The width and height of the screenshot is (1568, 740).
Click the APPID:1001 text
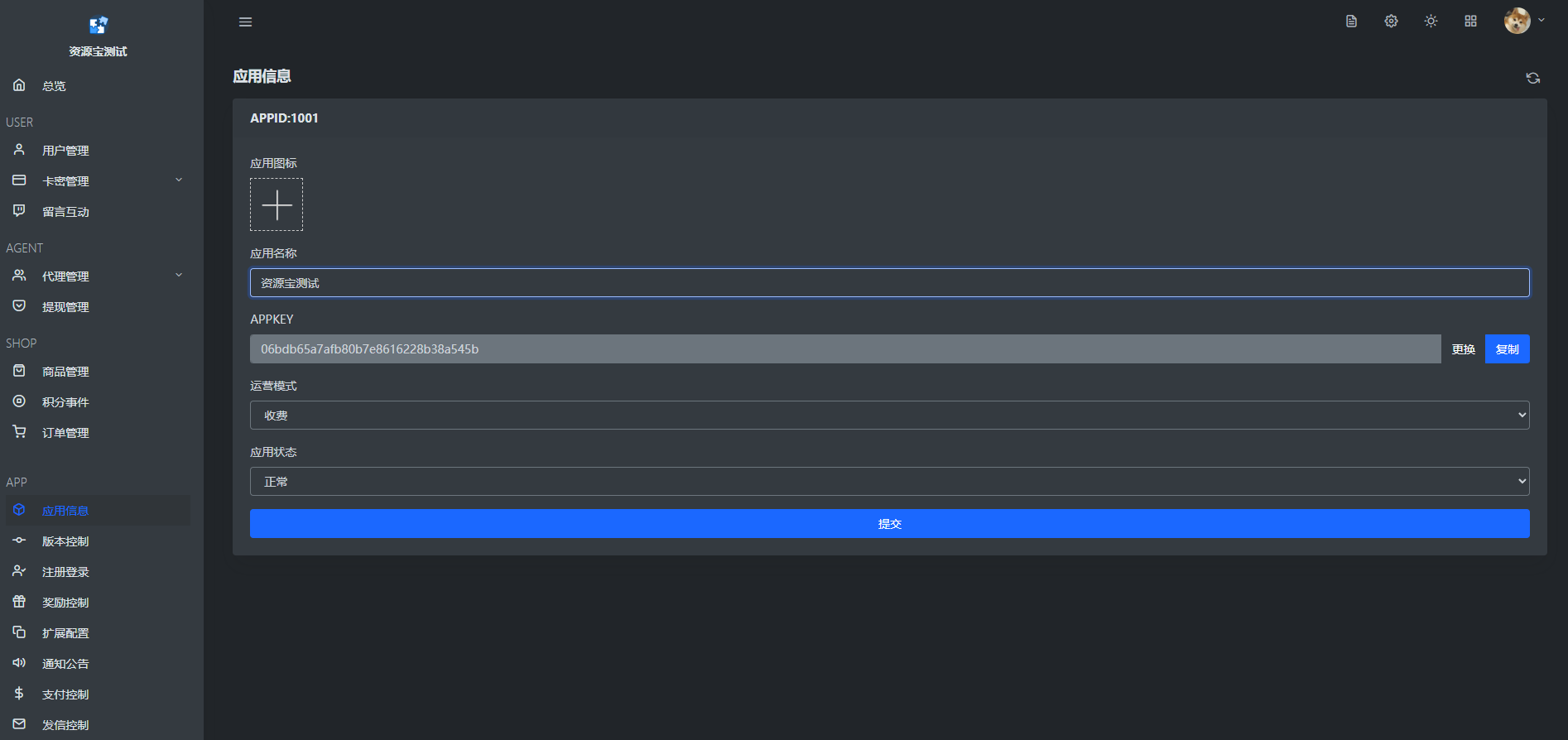284,118
